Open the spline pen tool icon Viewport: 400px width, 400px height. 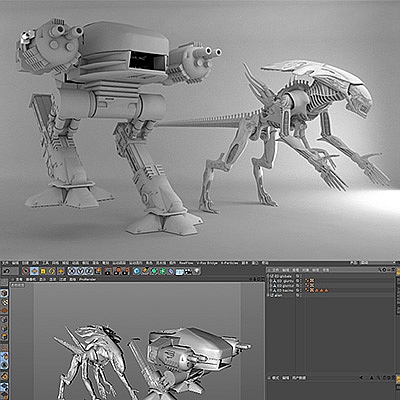(145, 271)
